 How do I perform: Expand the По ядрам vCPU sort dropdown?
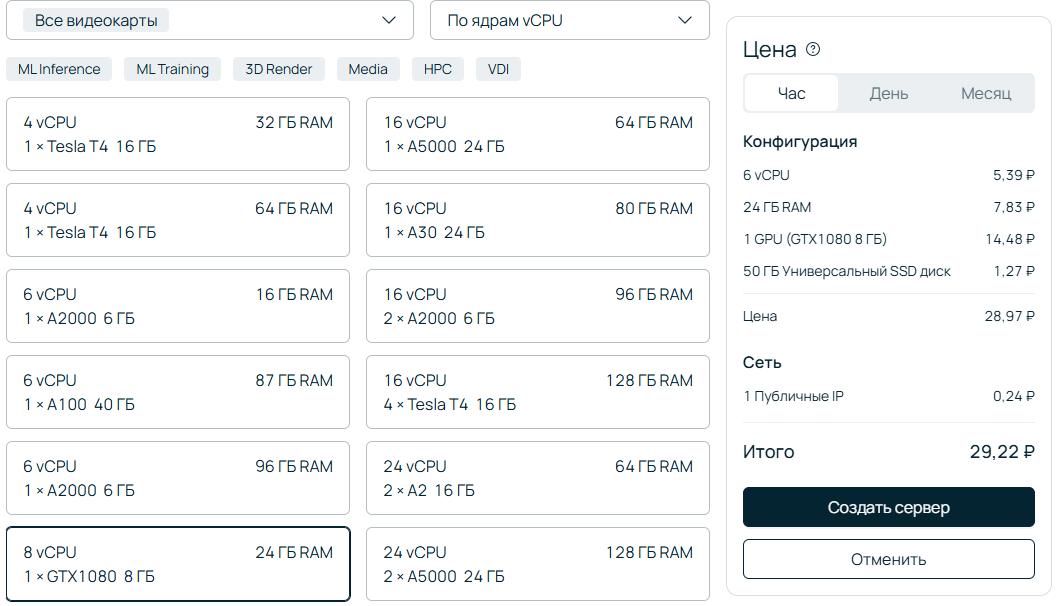(x=569, y=20)
